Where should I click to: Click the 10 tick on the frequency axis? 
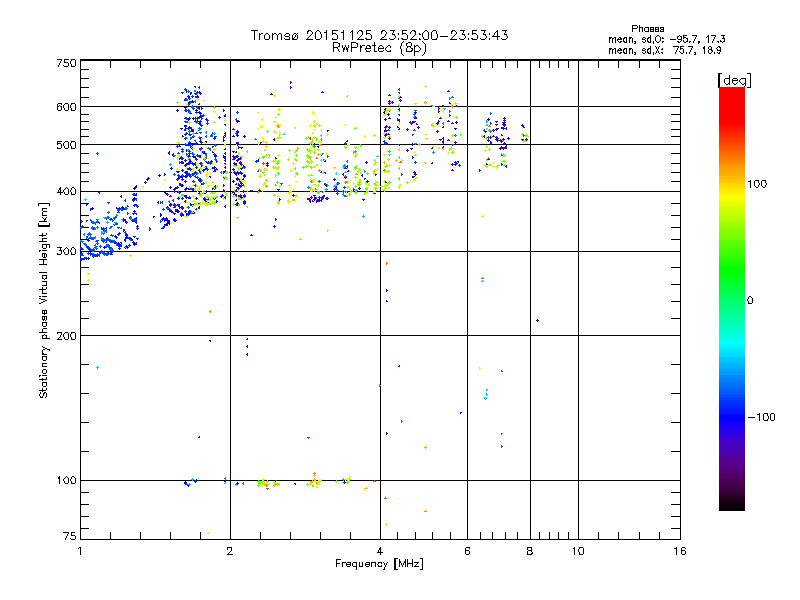tap(577, 551)
